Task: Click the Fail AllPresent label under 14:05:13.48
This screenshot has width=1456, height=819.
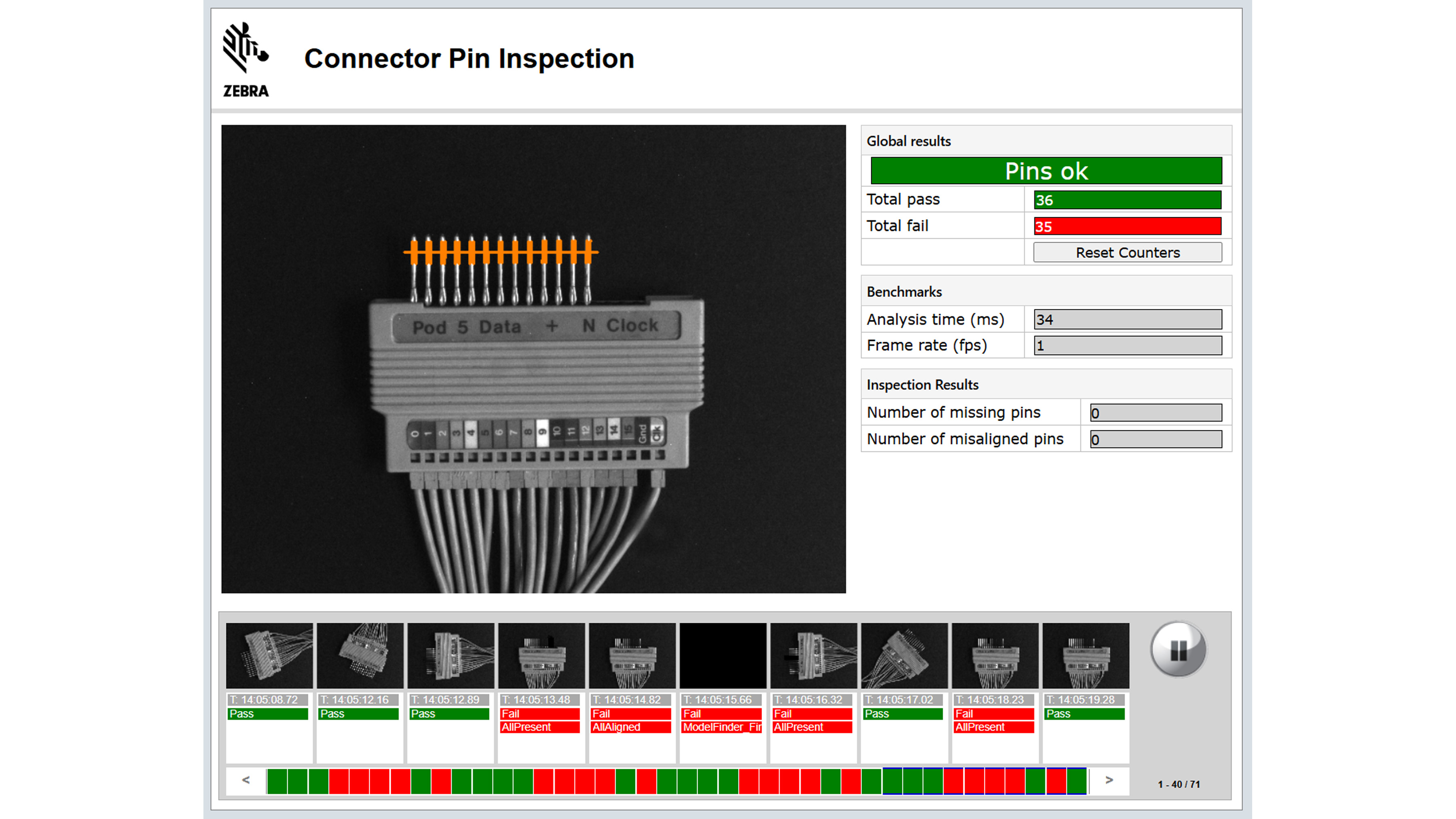Action: [x=540, y=728]
